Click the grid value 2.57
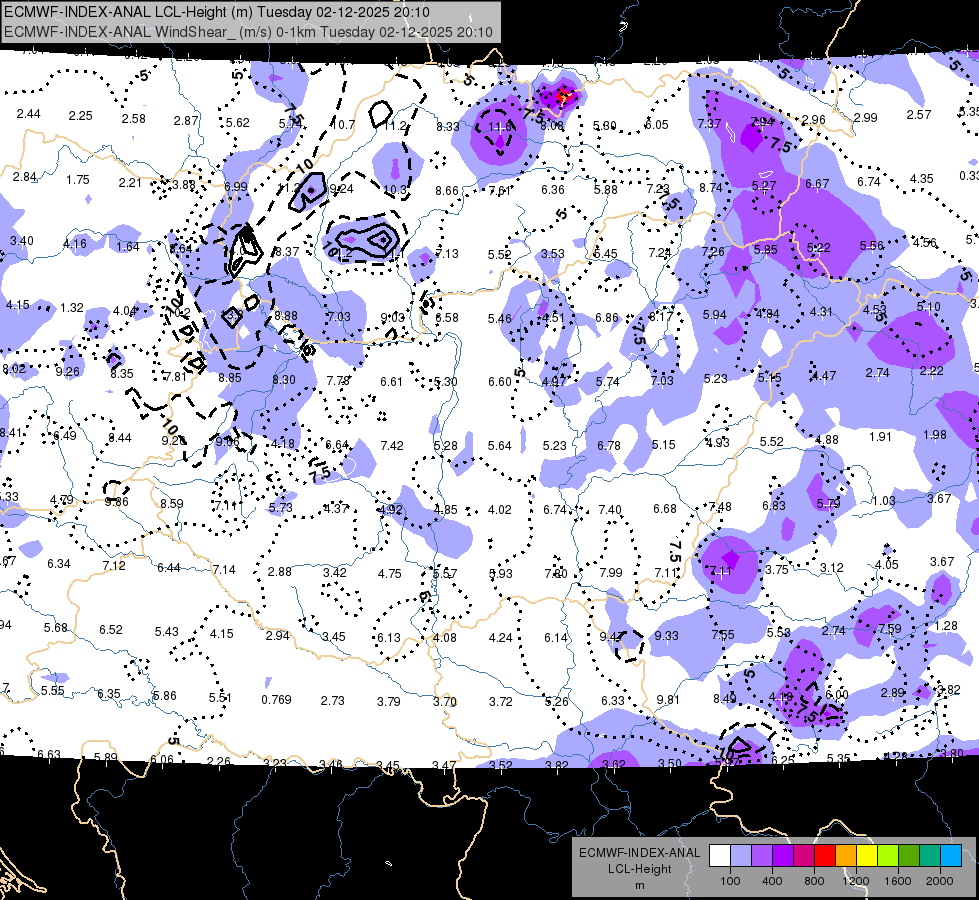Viewport: 979px width, 900px height. (x=919, y=115)
